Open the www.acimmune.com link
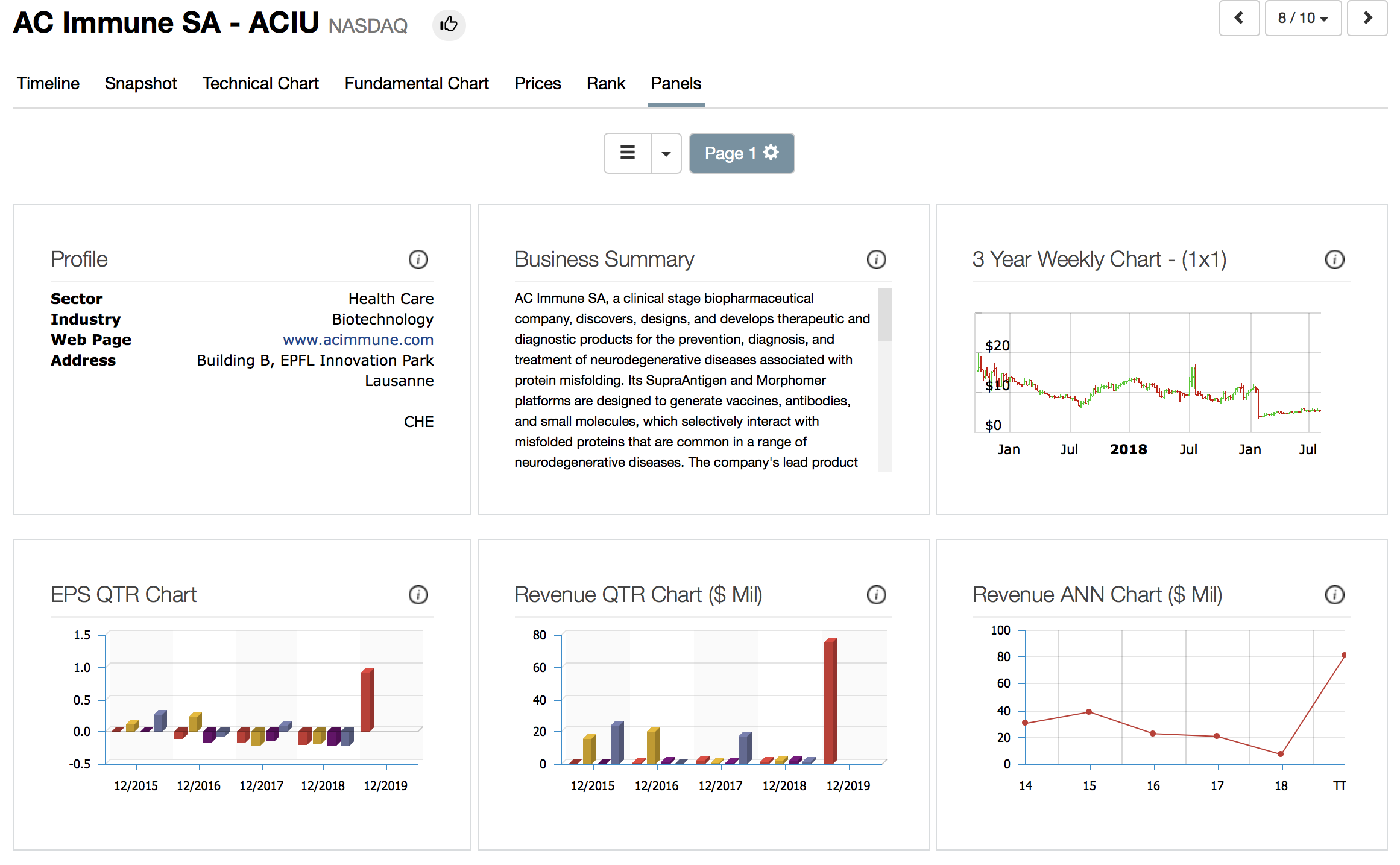This screenshot has width=1400, height=865. [x=358, y=340]
